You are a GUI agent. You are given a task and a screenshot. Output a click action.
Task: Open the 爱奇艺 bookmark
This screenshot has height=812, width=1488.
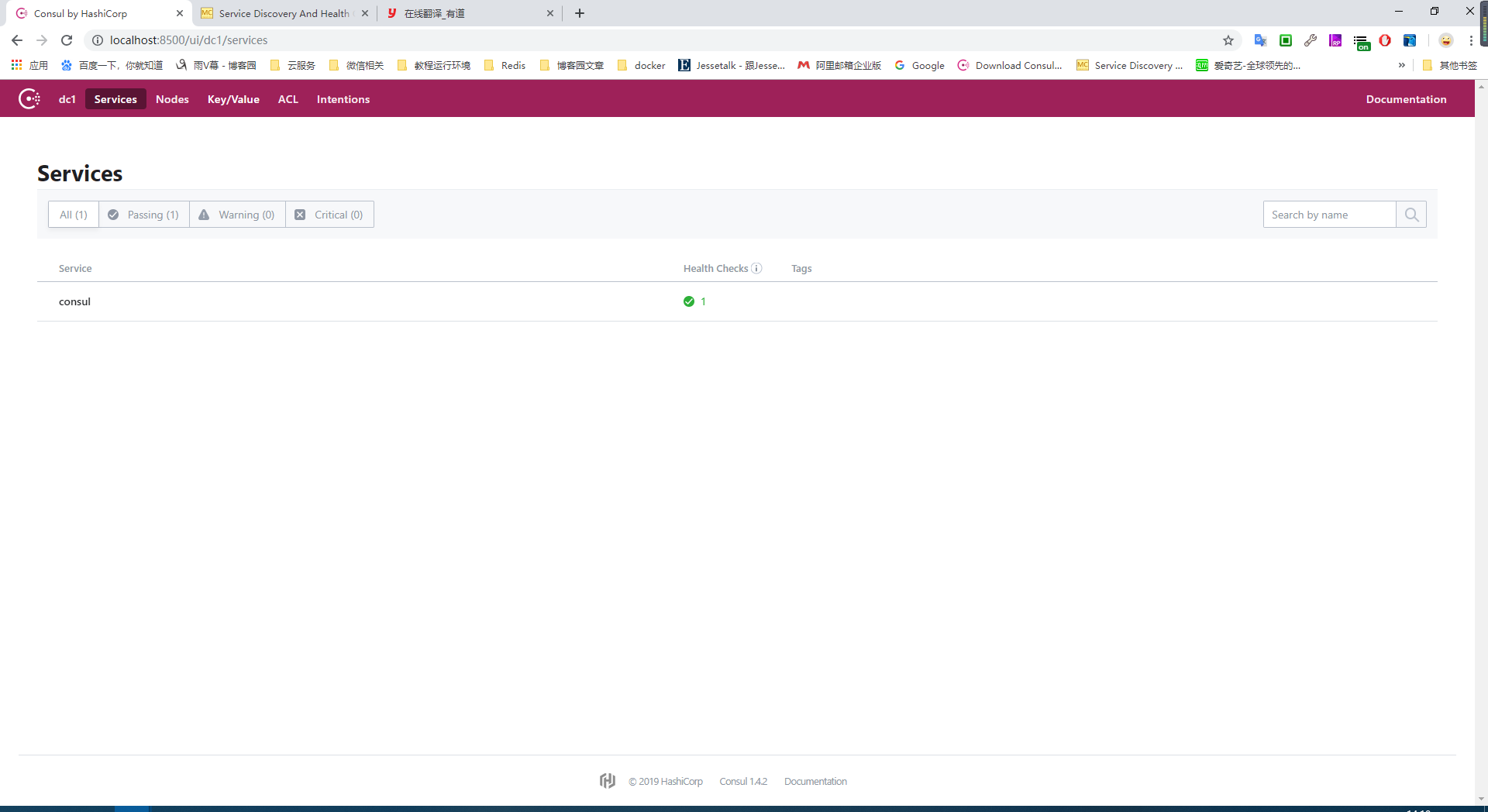coord(1249,65)
